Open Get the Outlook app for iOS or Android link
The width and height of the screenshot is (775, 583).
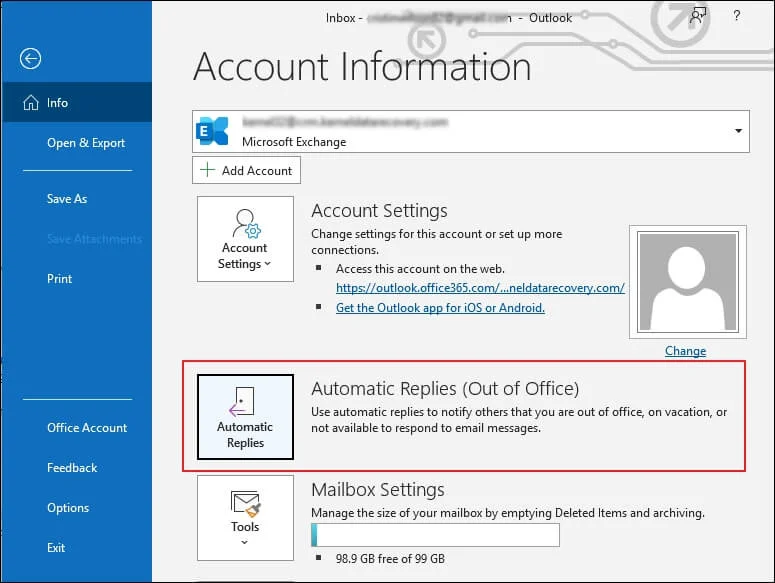[x=440, y=308]
